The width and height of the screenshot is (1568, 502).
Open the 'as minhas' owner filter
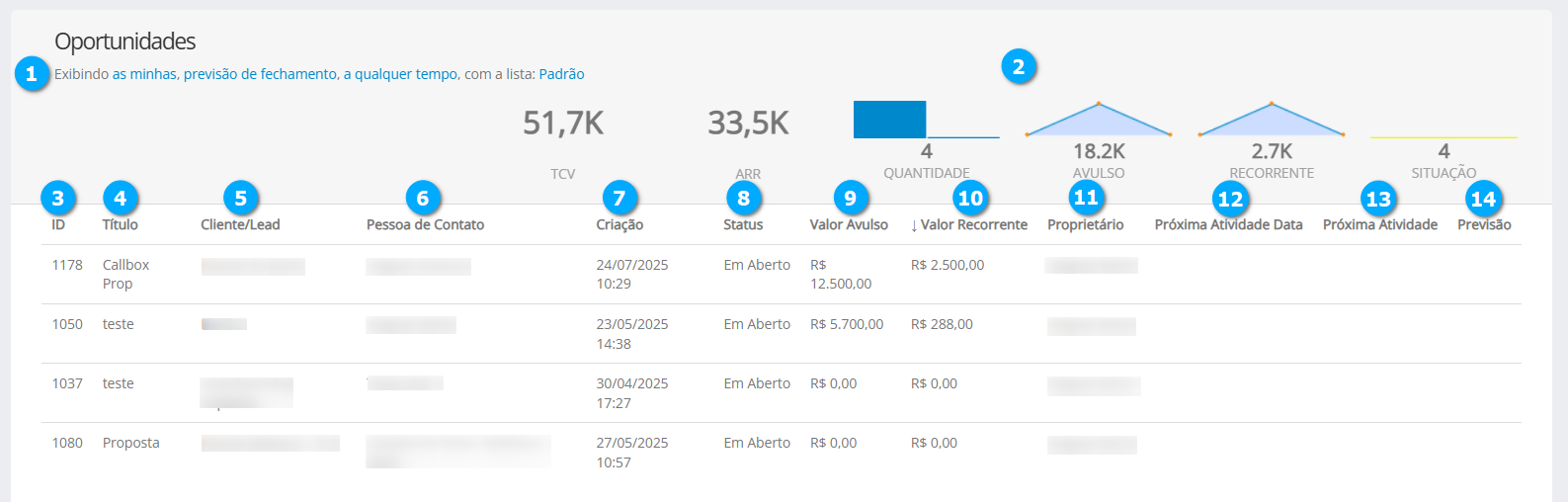(144, 74)
